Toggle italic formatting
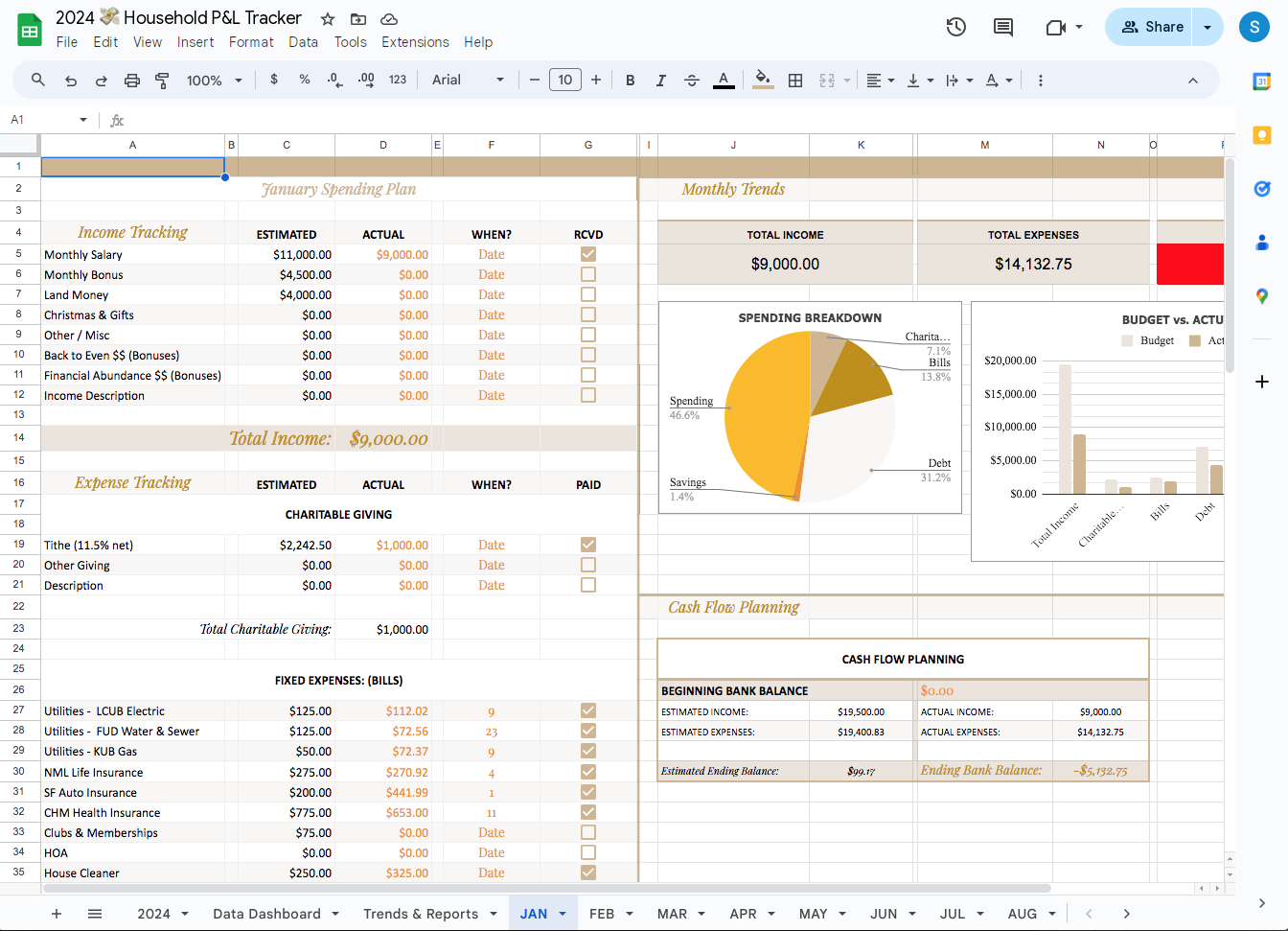Image resolution: width=1288 pixels, height=931 pixels. [661, 81]
